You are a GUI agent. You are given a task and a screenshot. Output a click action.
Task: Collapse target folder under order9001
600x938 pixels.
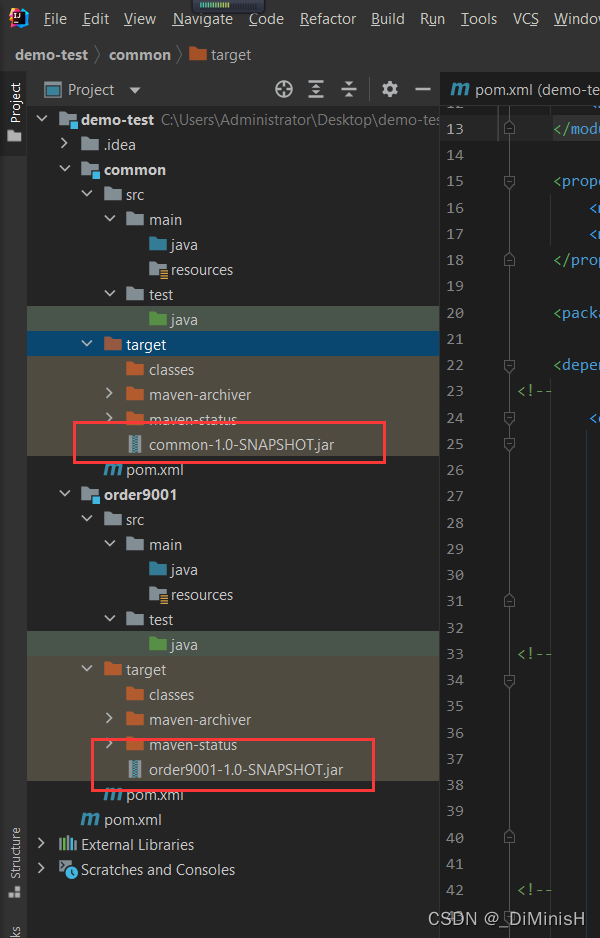click(x=87, y=669)
